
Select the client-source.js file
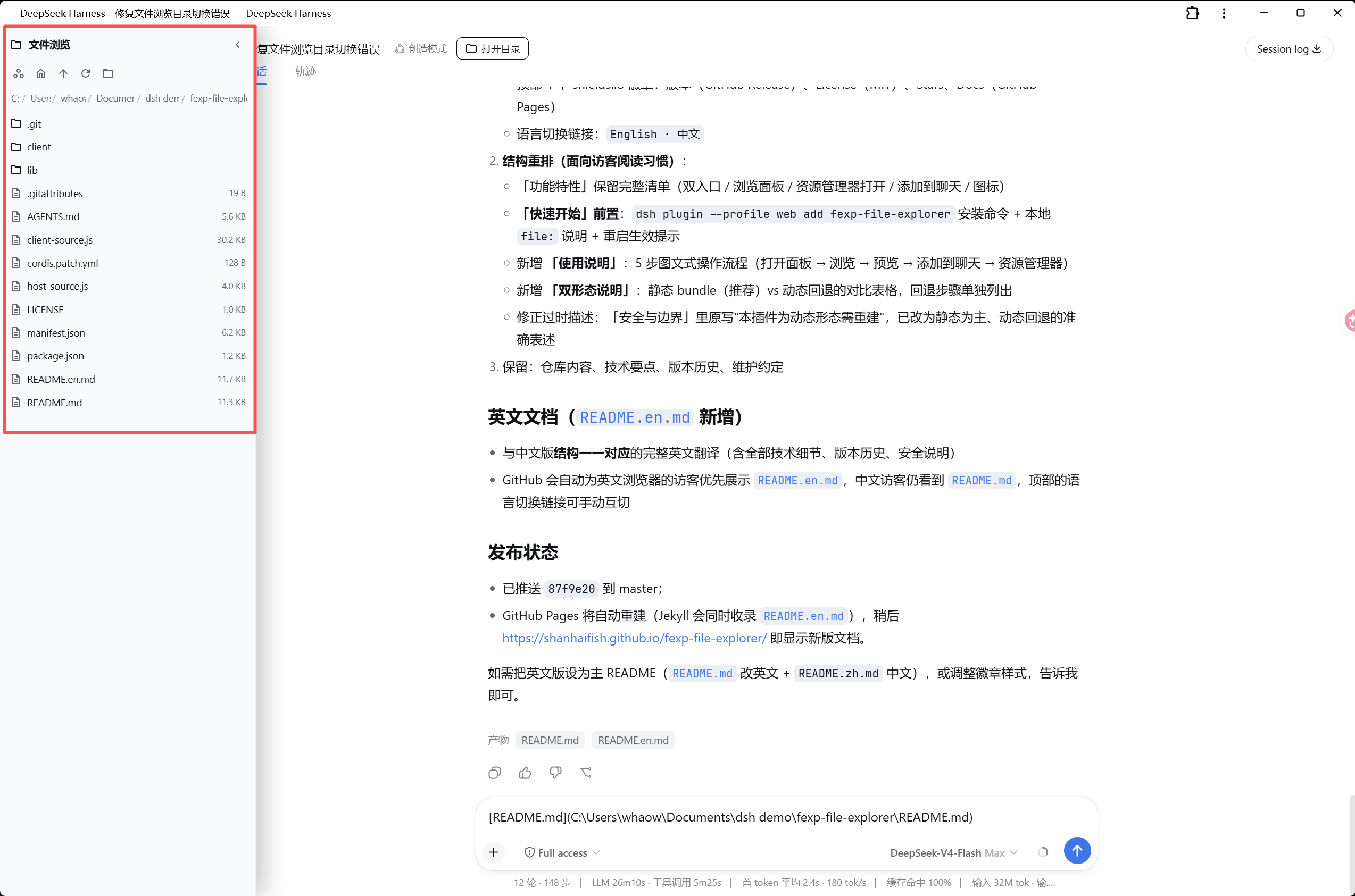(x=129, y=240)
